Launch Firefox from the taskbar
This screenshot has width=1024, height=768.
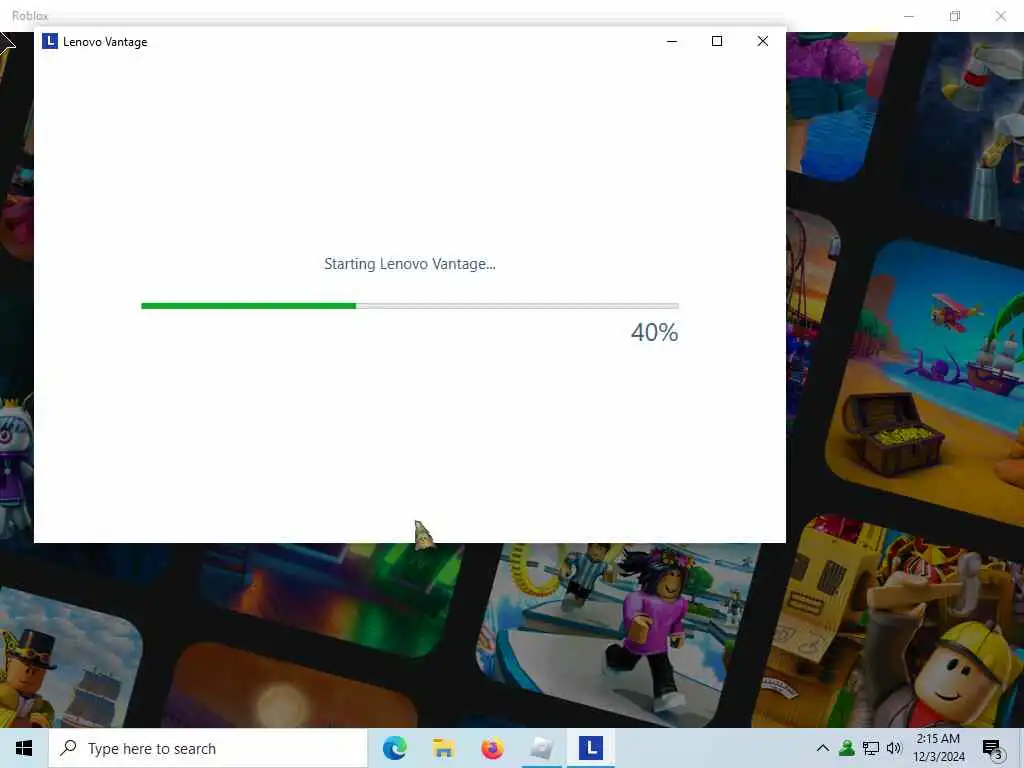click(x=492, y=748)
